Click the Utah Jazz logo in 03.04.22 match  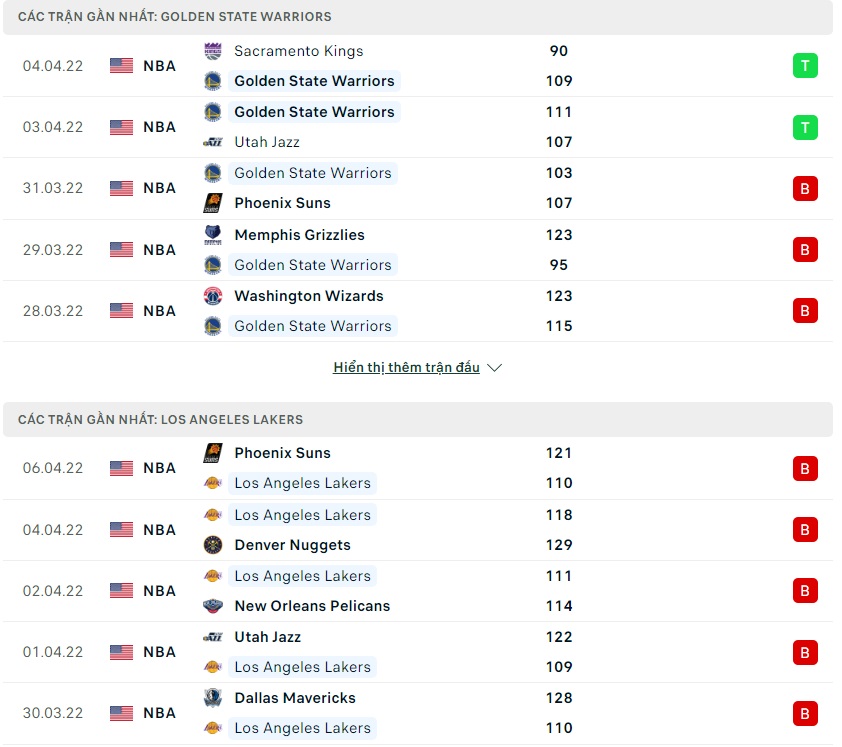pyautogui.click(x=212, y=142)
